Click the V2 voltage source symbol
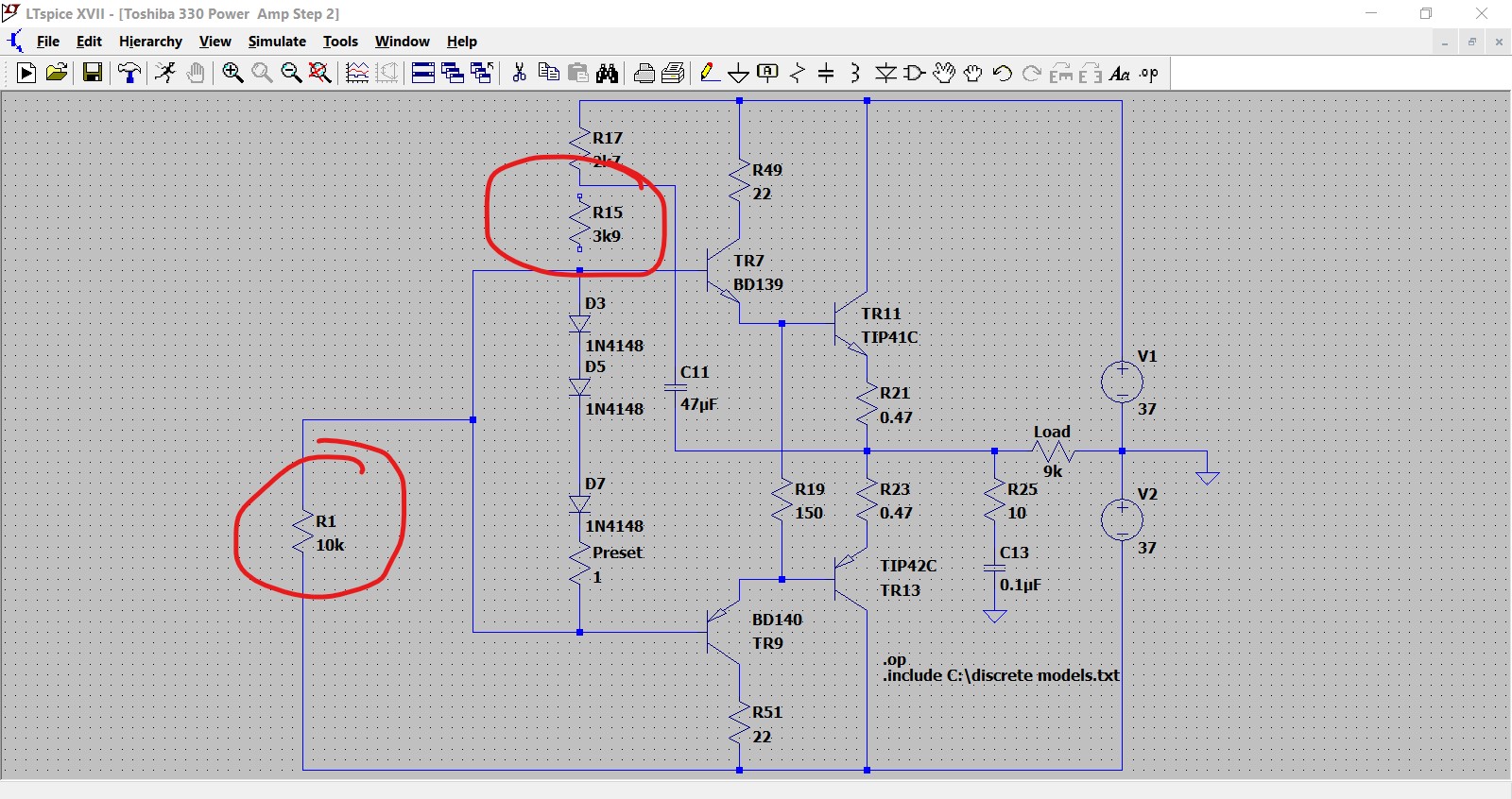This screenshot has height=799, width=1512. (x=1122, y=519)
